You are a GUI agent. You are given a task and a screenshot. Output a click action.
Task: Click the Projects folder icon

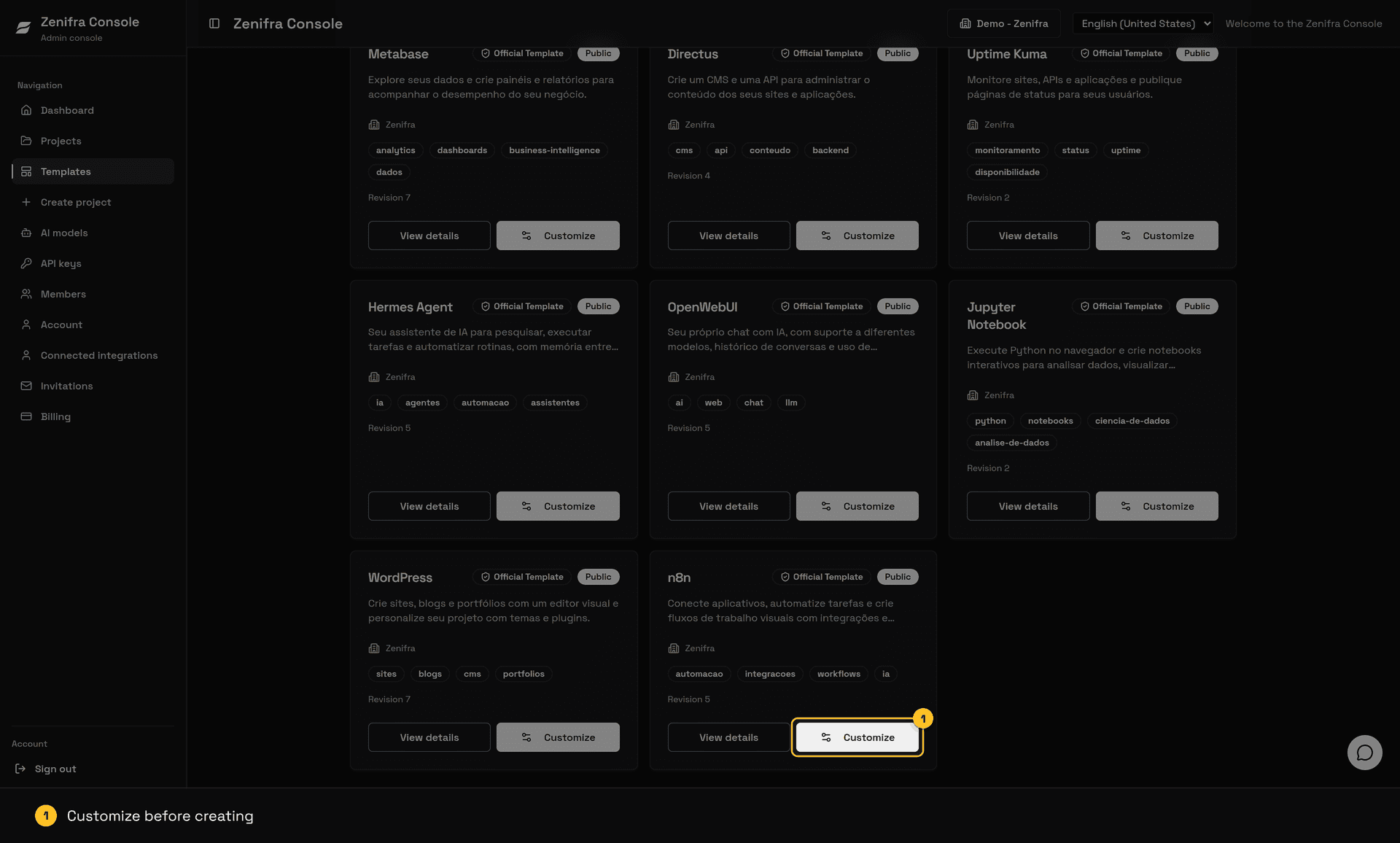coord(26,141)
